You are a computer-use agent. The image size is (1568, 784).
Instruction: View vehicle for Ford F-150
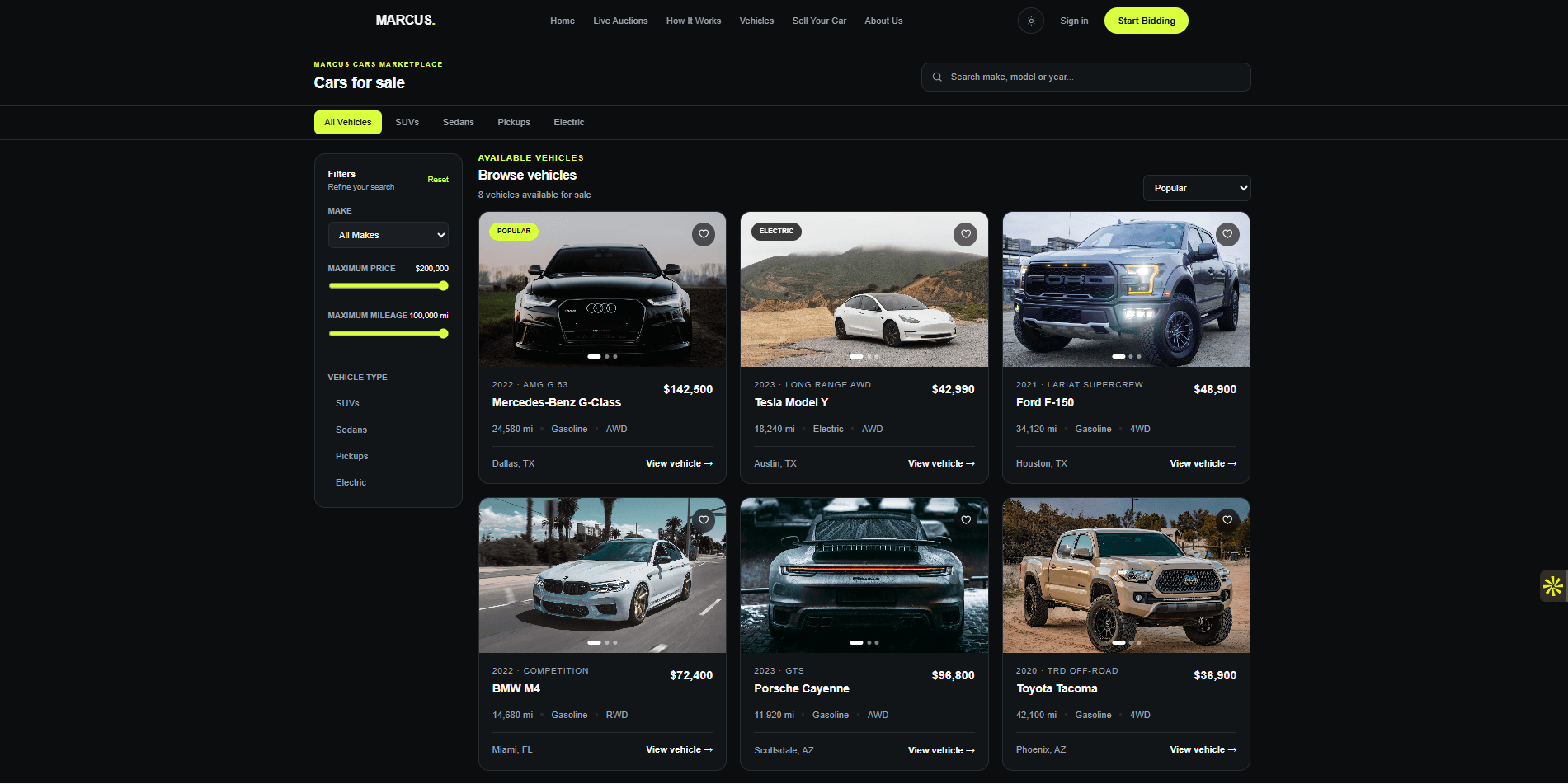tap(1203, 463)
